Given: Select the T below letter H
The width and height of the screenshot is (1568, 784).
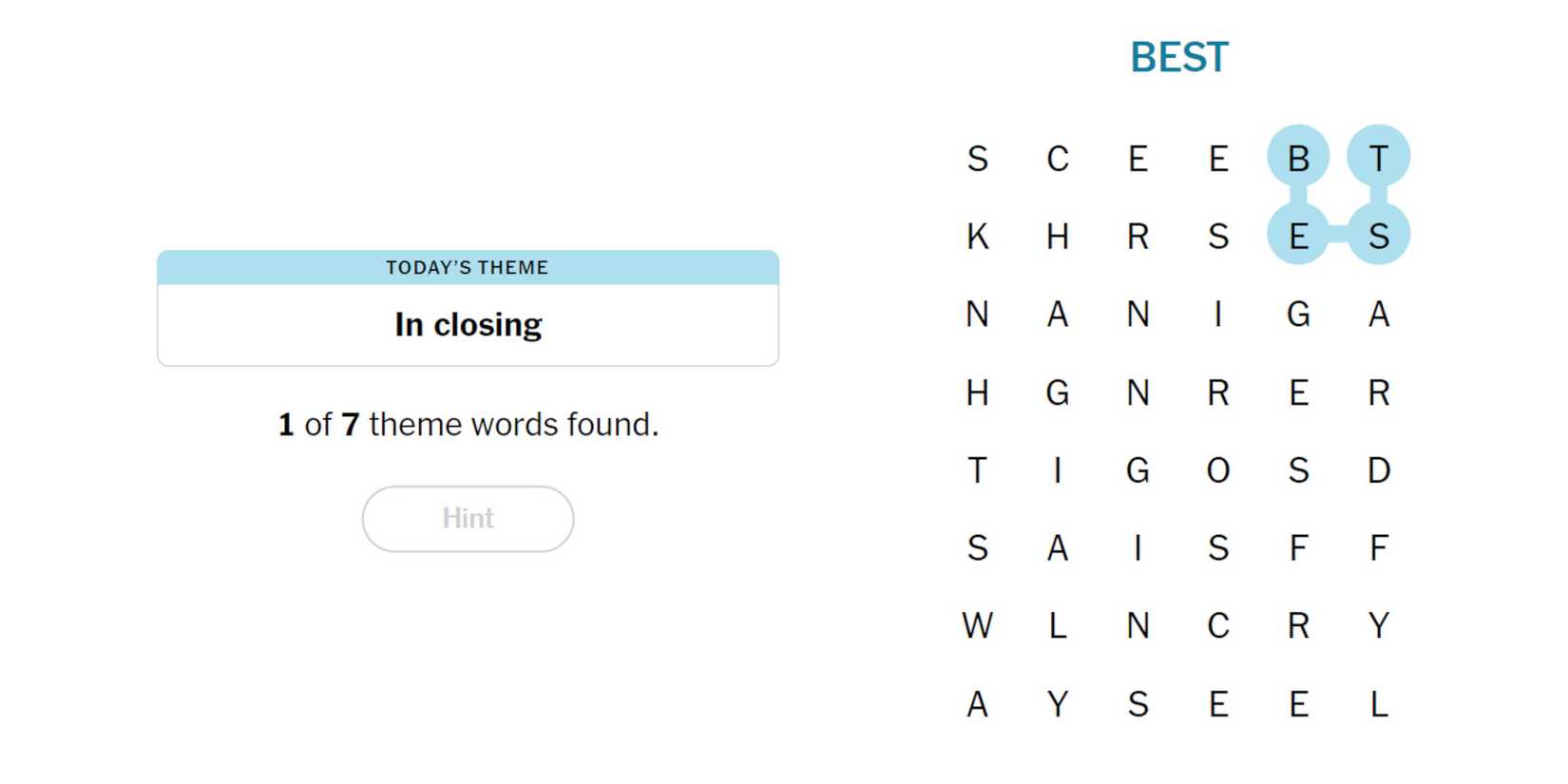Looking at the screenshot, I should click(x=977, y=470).
